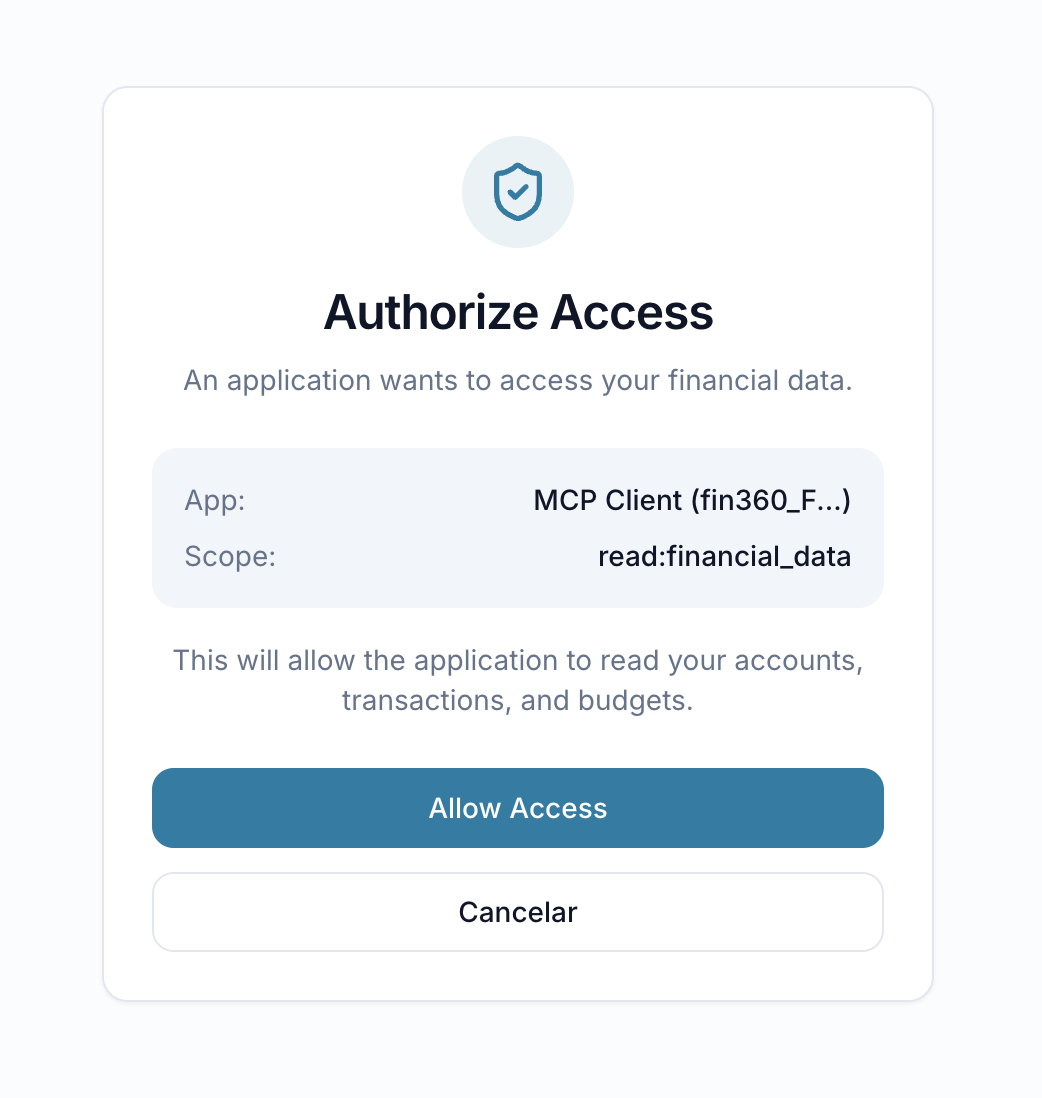The height and width of the screenshot is (1098, 1042).
Task: Click the subtitle about accessing financial data
Action: (x=518, y=381)
